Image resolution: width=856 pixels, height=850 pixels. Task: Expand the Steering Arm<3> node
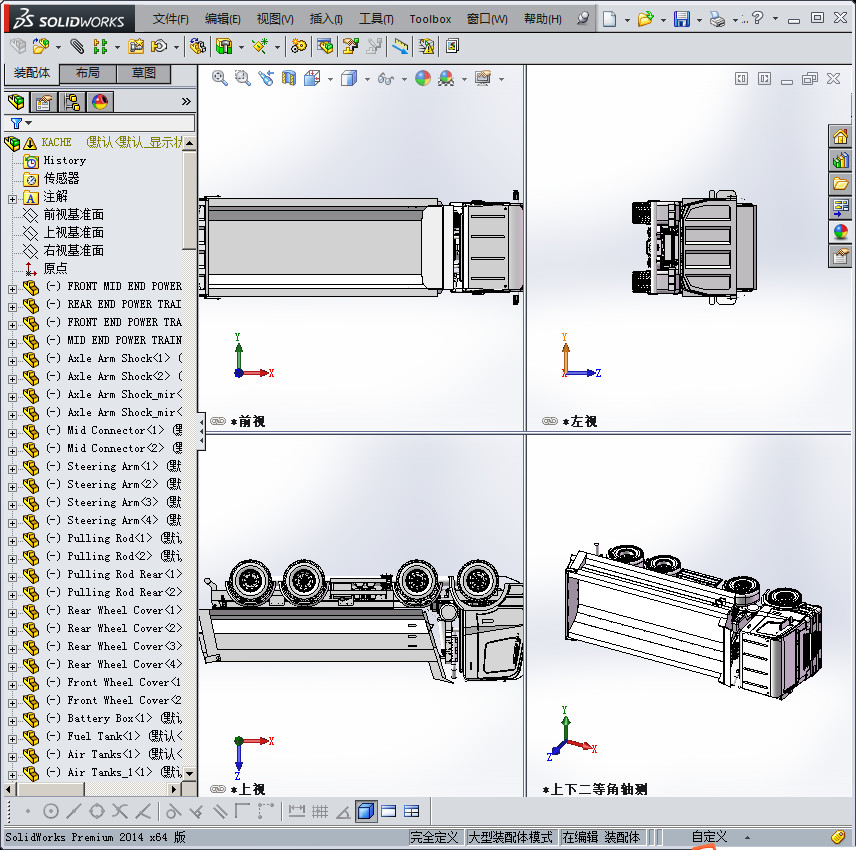coord(13,505)
